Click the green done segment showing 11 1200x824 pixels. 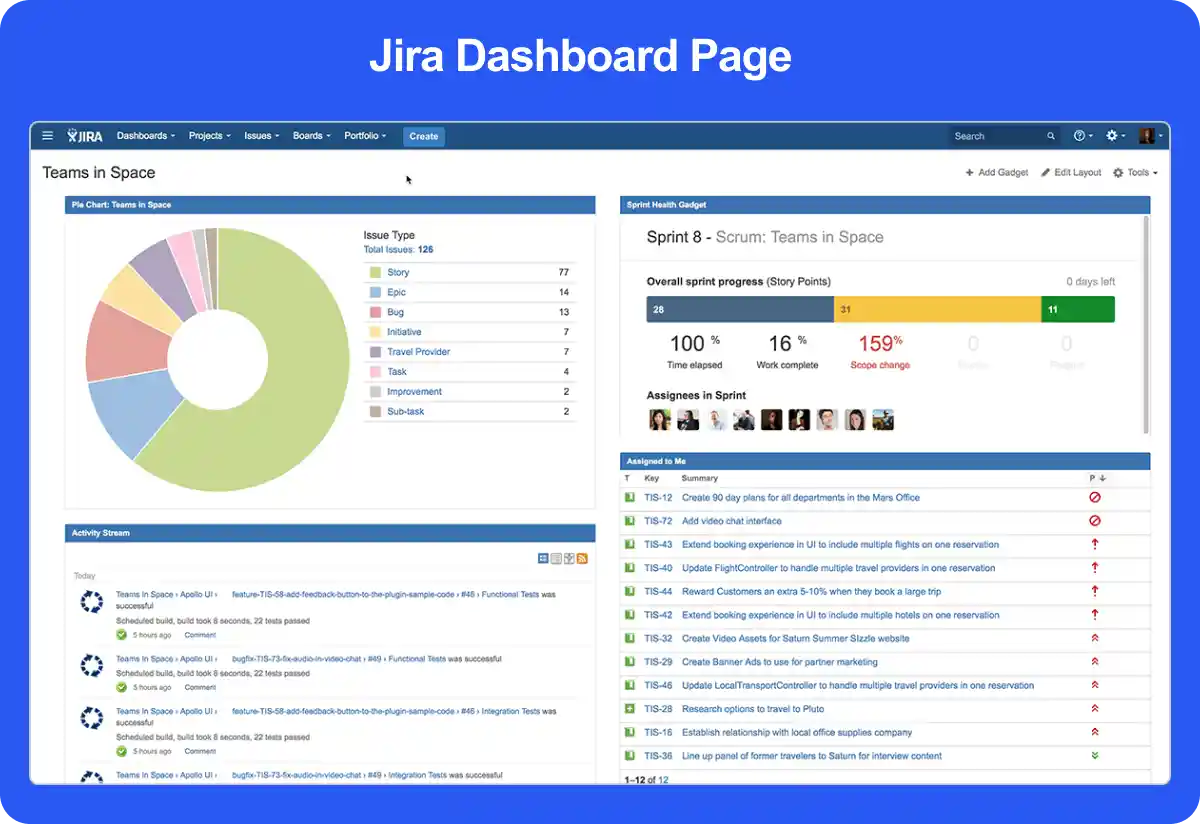[1078, 309]
